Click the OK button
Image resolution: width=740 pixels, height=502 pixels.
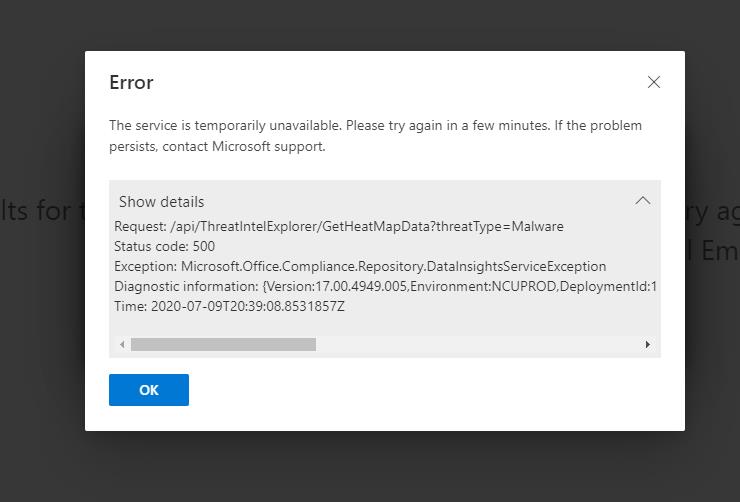click(x=149, y=390)
